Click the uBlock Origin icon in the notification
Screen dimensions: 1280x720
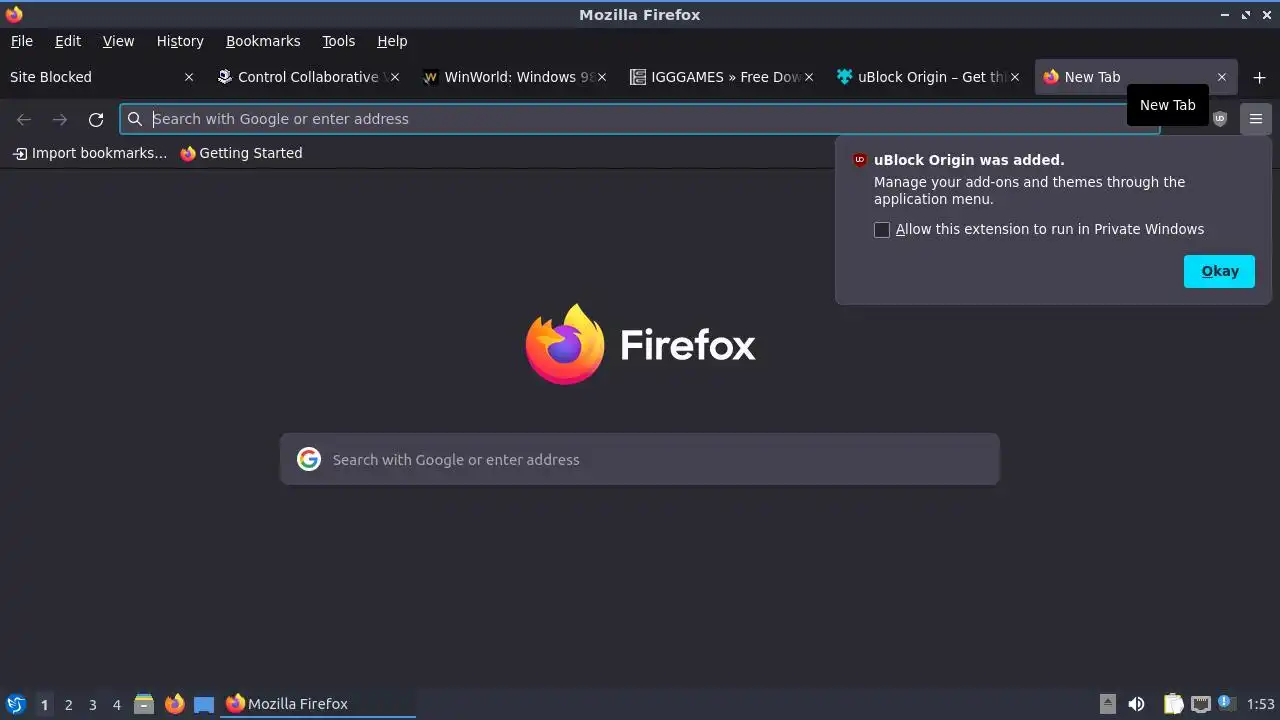[x=860, y=160]
